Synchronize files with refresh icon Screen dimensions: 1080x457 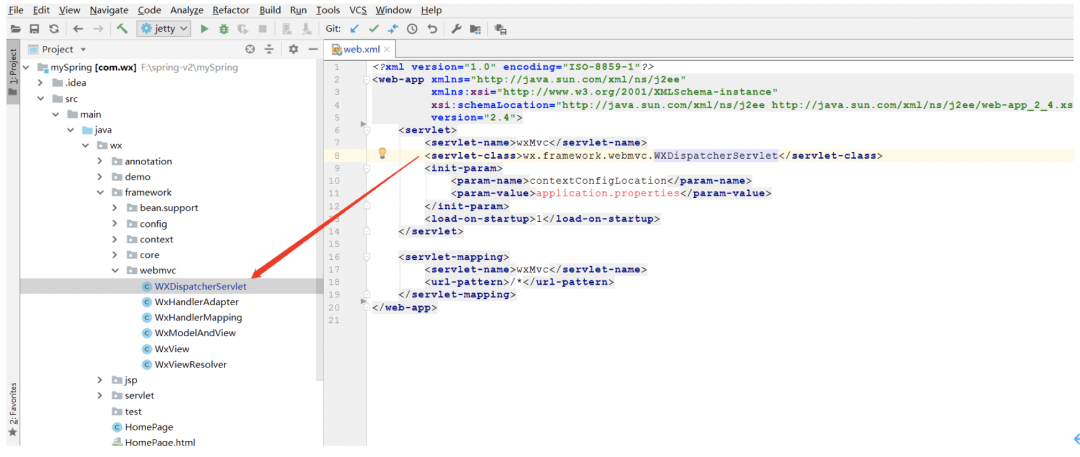54,29
